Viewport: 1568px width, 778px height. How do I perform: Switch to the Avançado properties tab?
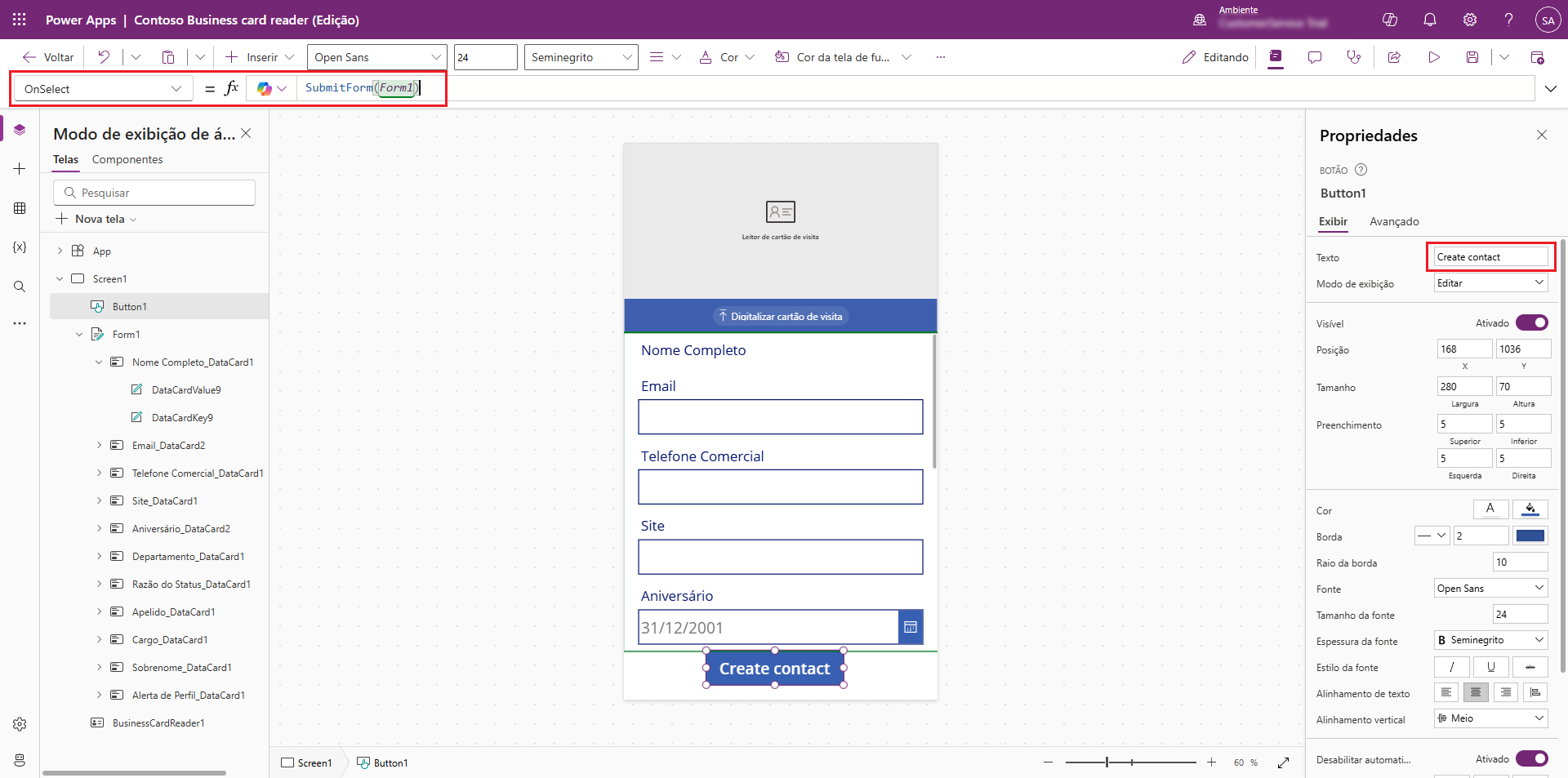[1394, 221]
